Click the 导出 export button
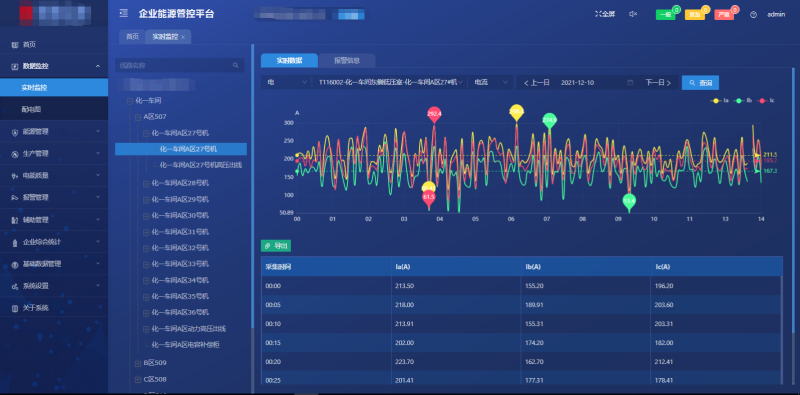The height and width of the screenshot is (395, 800). coord(276,246)
